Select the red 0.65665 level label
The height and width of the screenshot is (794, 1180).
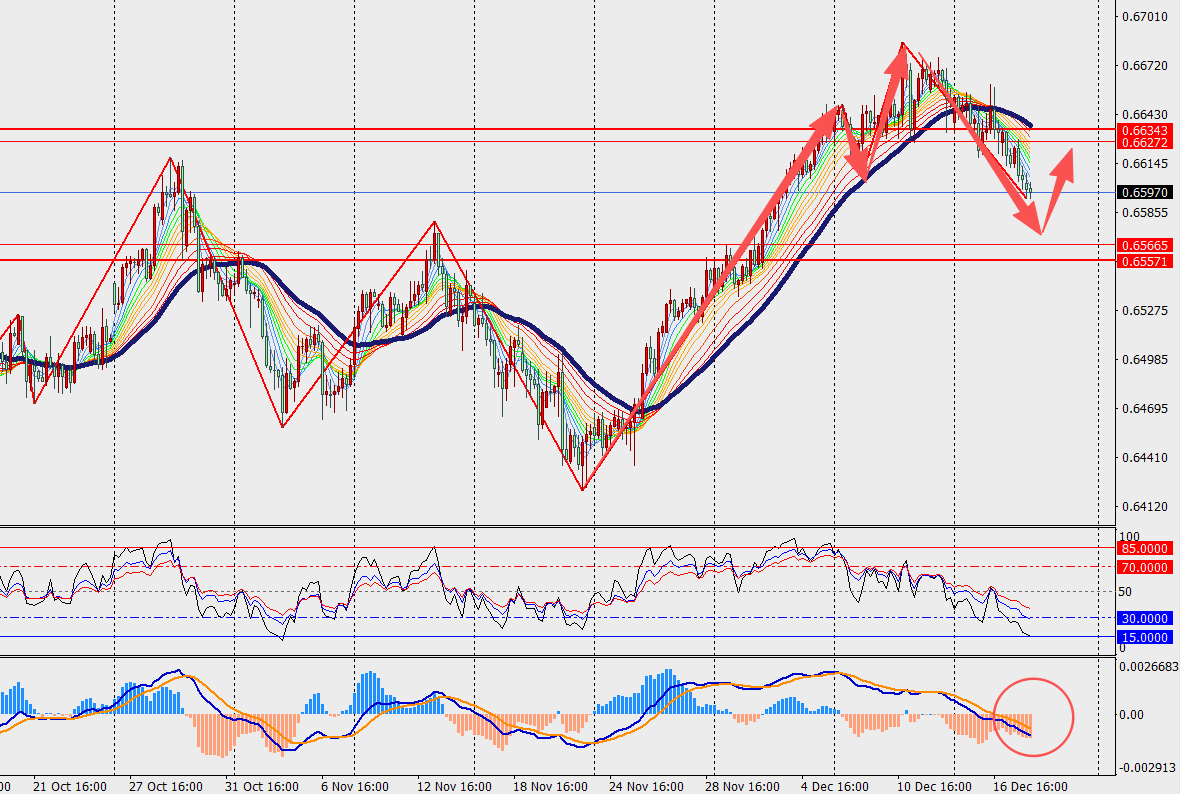(1145, 245)
